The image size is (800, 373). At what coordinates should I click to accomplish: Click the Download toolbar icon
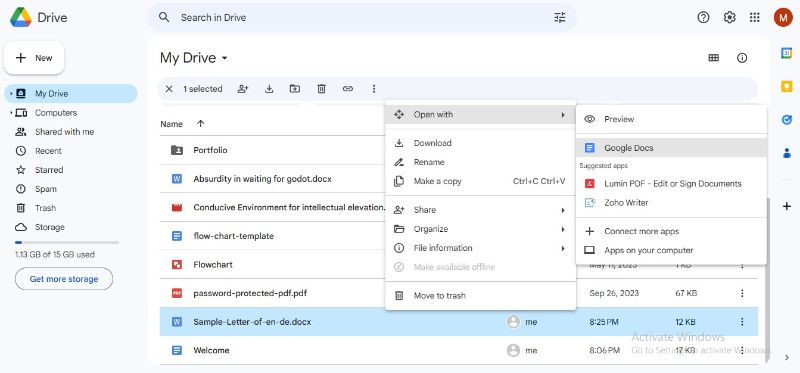pos(269,89)
